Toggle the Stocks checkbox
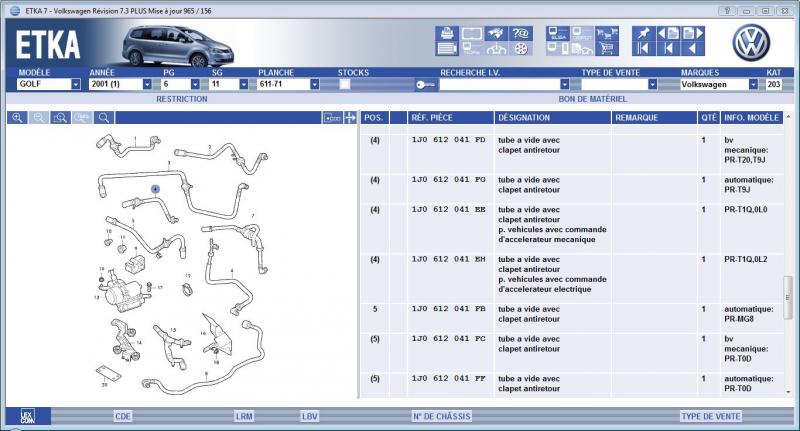 point(345,85)
